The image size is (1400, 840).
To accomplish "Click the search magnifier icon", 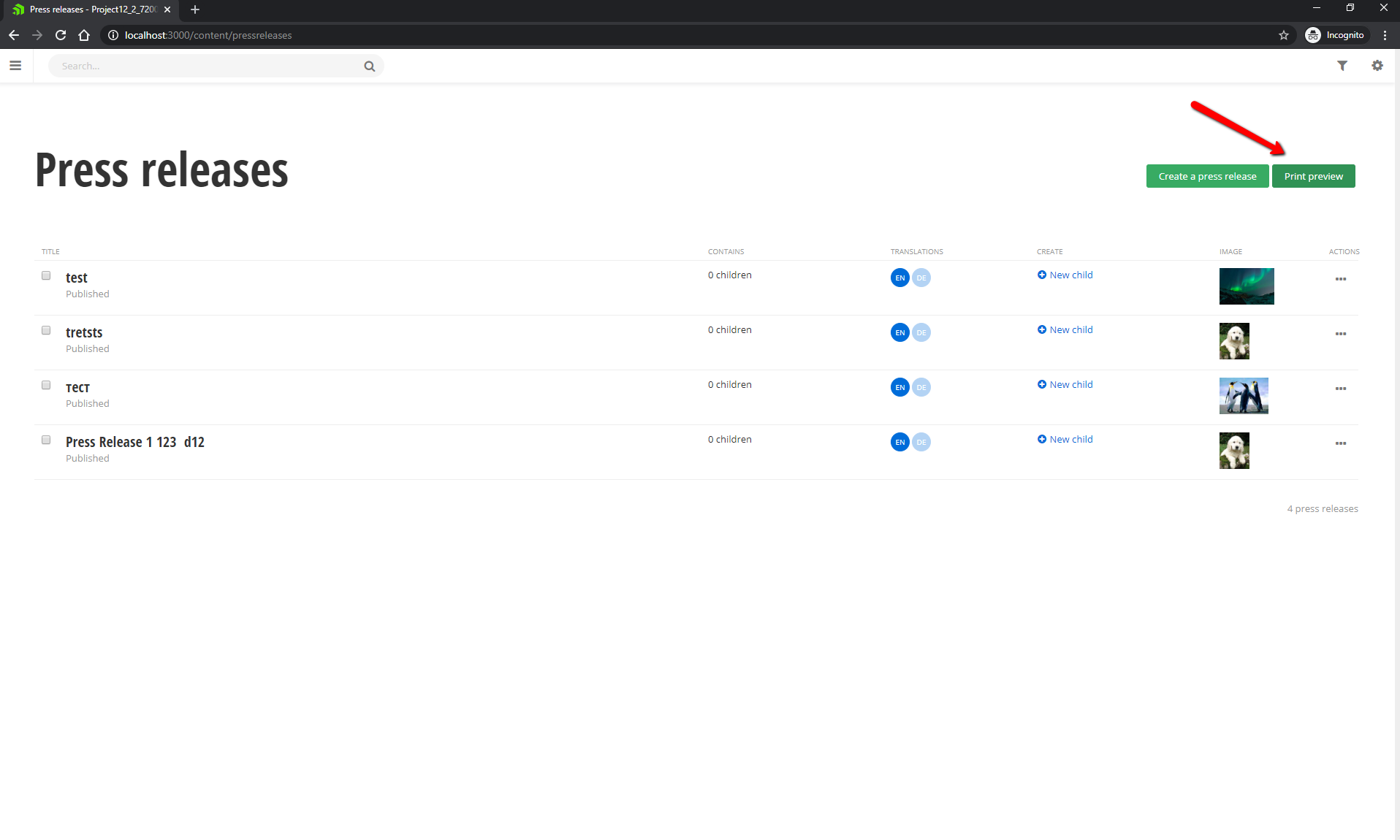I will coord(370,66).
